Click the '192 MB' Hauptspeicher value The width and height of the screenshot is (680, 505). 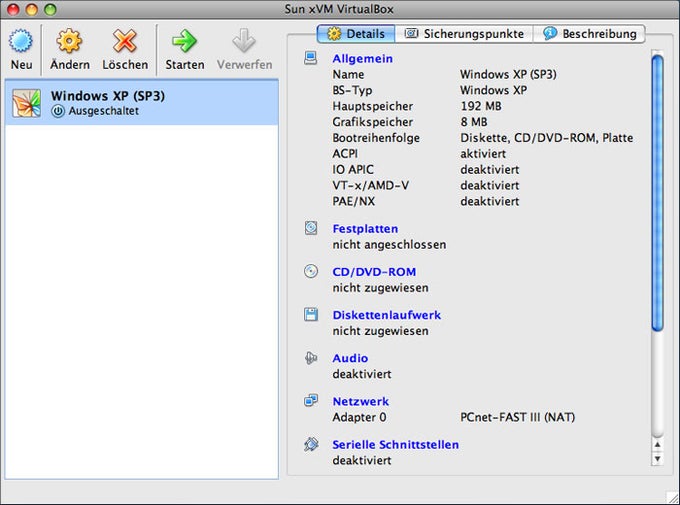[481, 106]
